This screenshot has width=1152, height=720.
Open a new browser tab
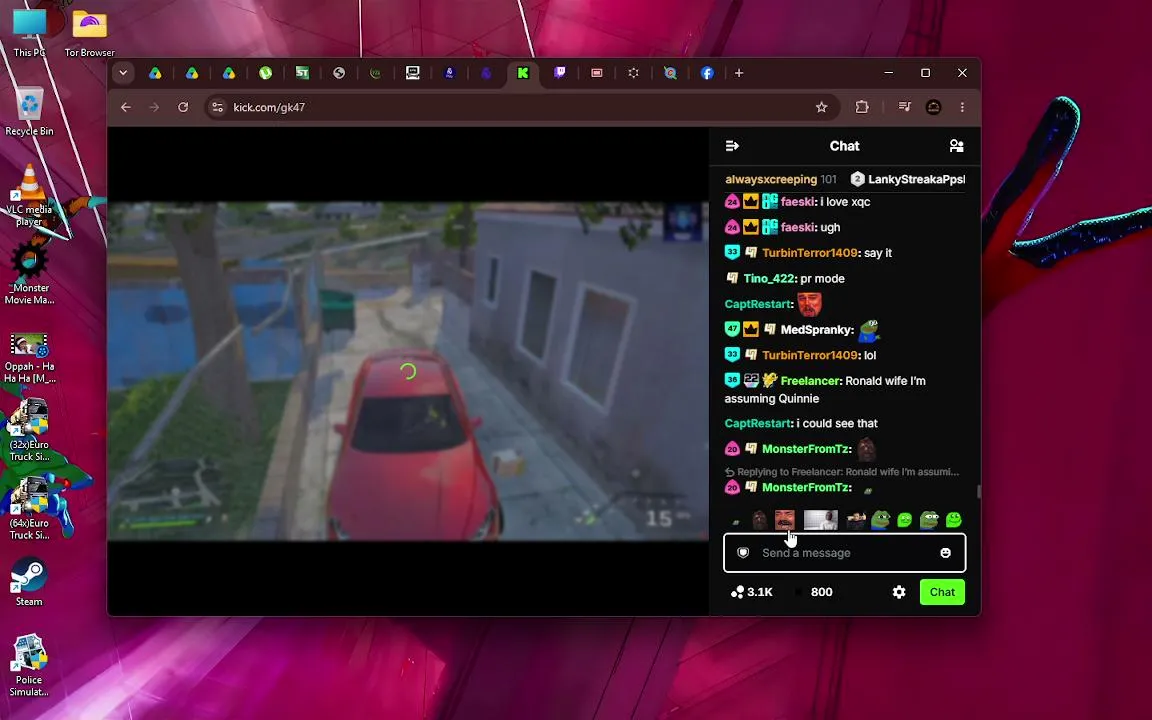(739, 73)
